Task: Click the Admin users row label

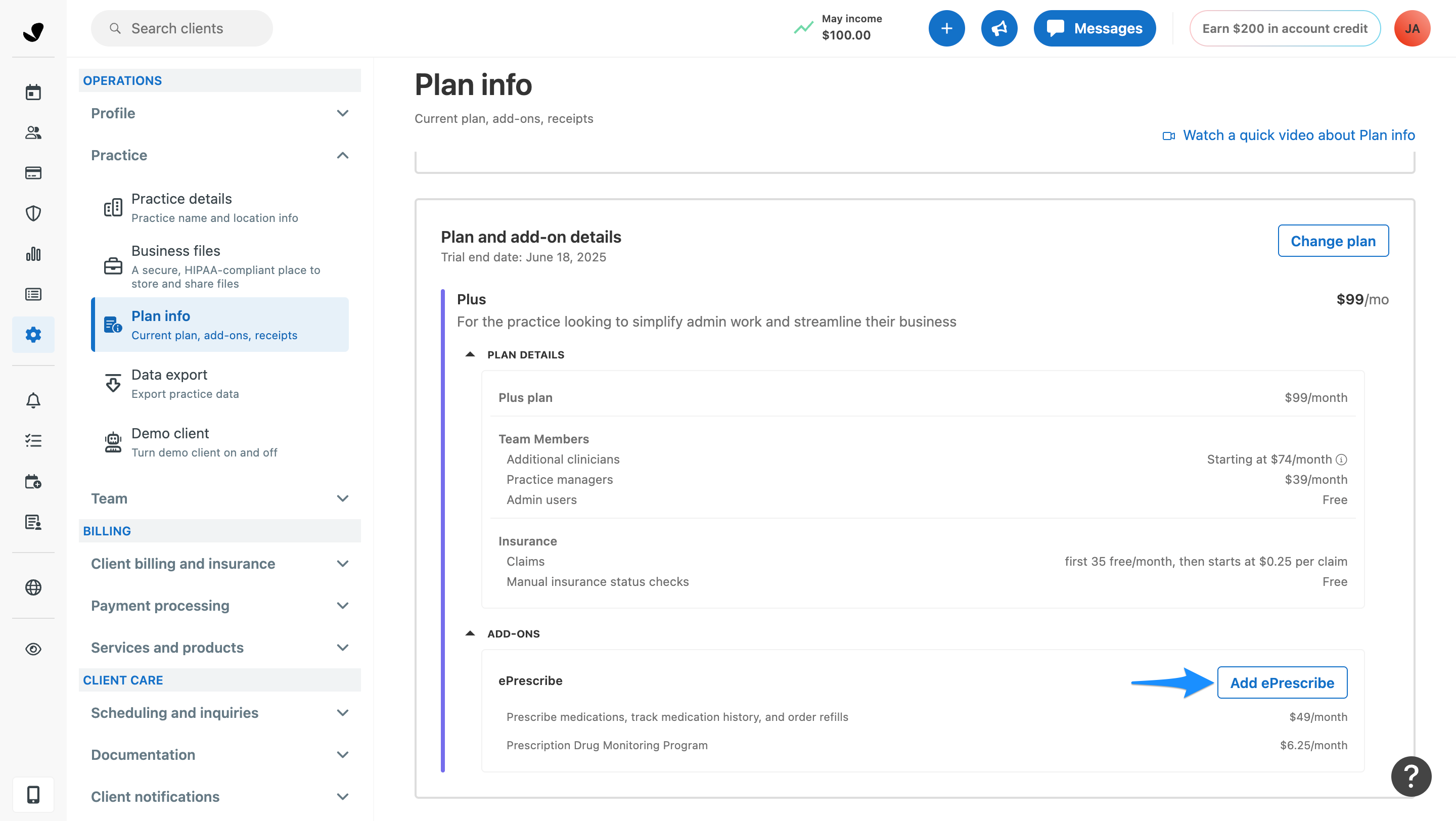Action: pos(541,500)
